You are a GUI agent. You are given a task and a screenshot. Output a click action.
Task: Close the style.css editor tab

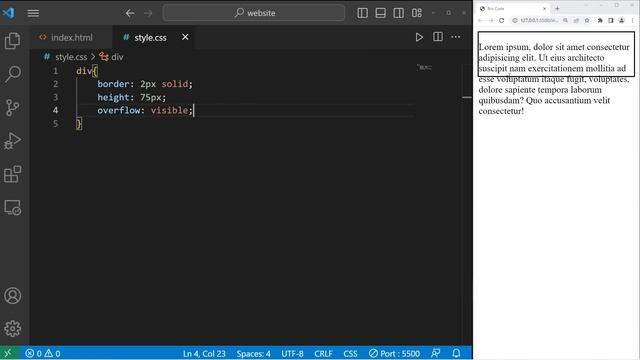(185, 37)
